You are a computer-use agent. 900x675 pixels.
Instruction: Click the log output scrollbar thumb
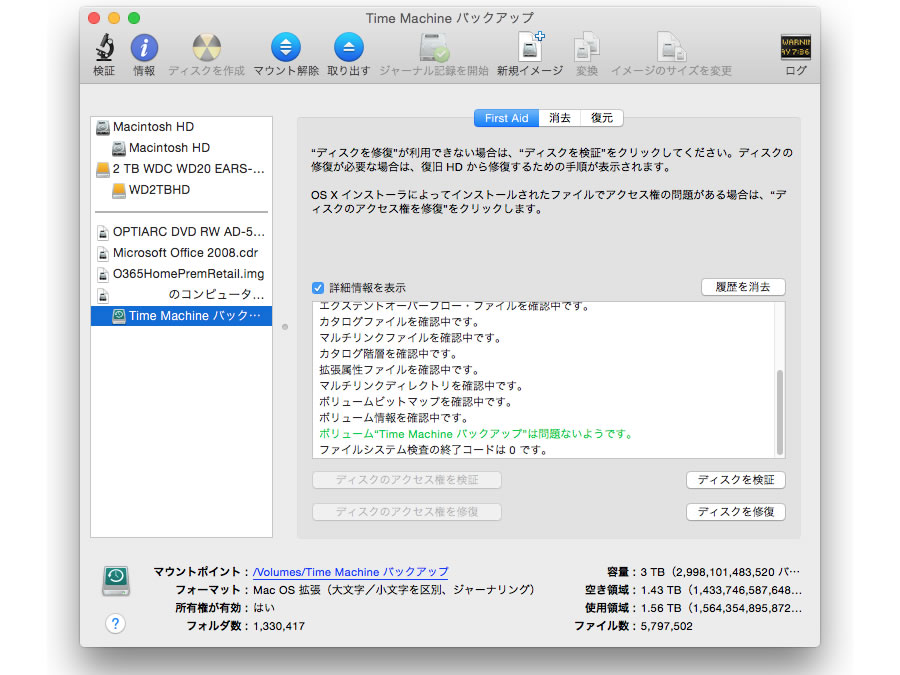[x=779, y=412]
